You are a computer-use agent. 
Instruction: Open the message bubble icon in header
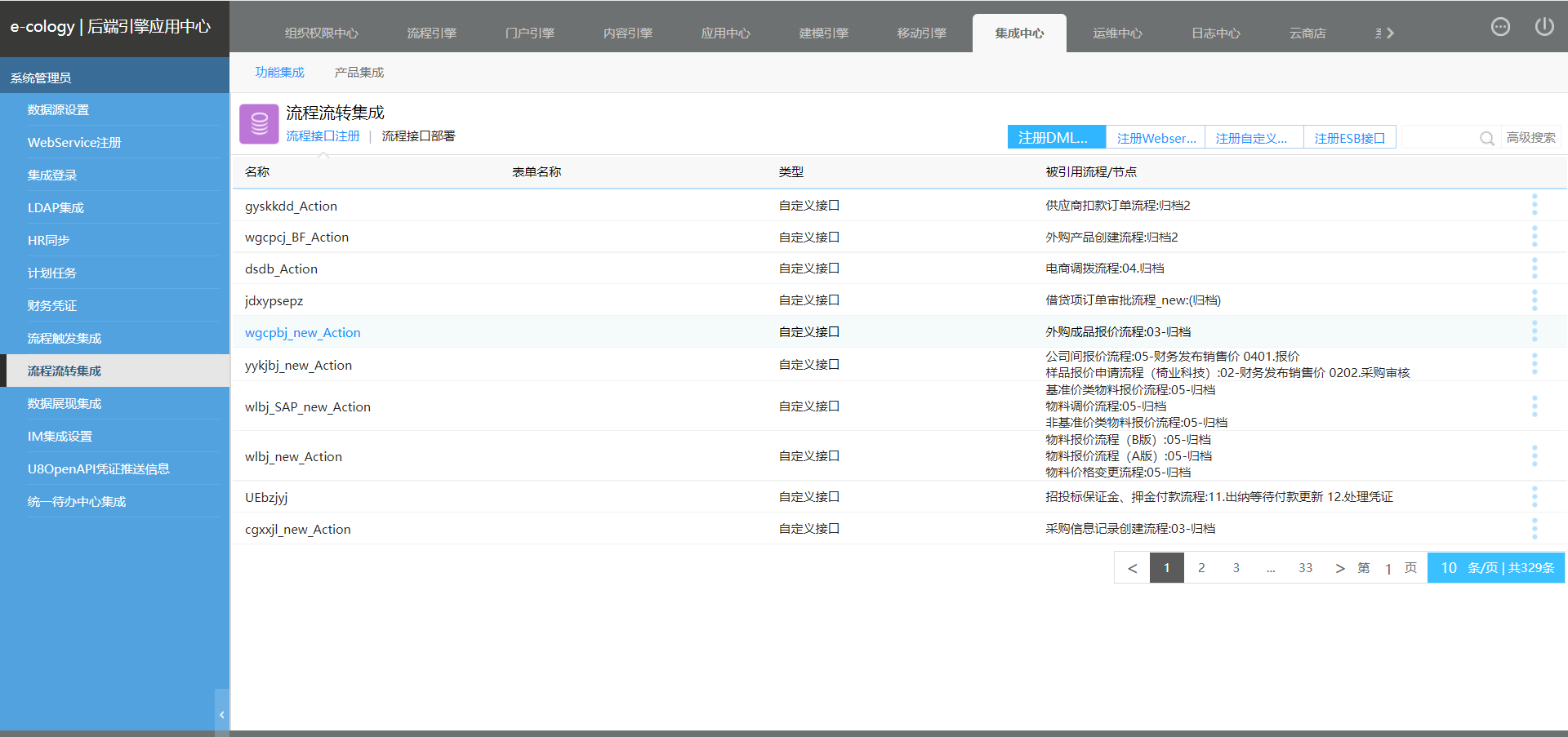coord(1500,27)
